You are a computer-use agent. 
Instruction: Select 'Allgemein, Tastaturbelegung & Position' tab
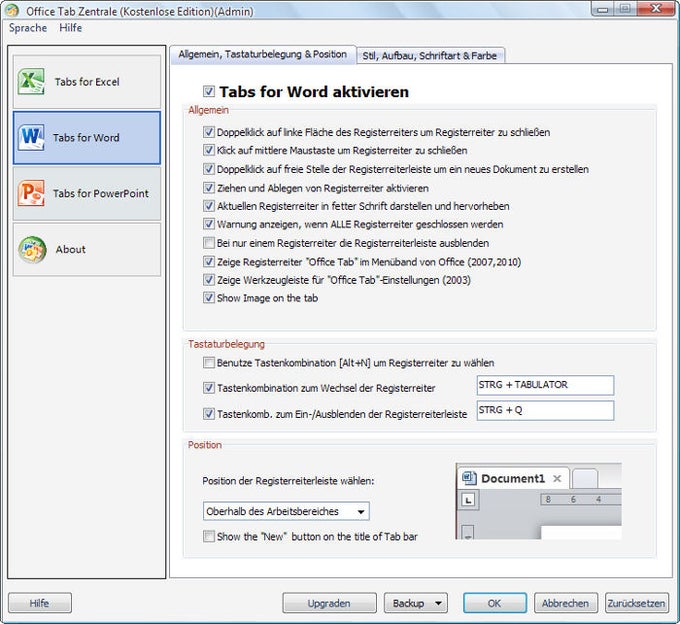[263, 55]
